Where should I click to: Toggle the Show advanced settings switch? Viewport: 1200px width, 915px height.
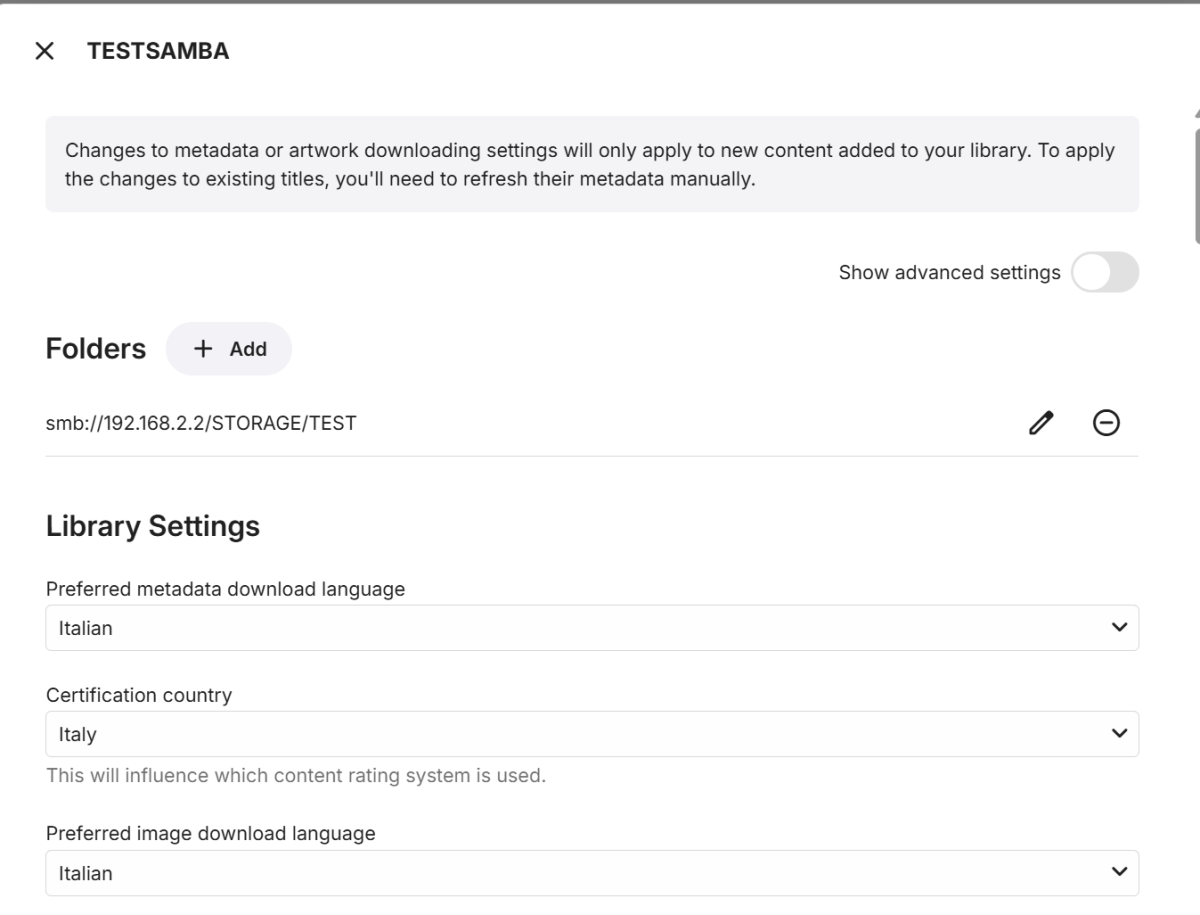[x=1104, y=272]
